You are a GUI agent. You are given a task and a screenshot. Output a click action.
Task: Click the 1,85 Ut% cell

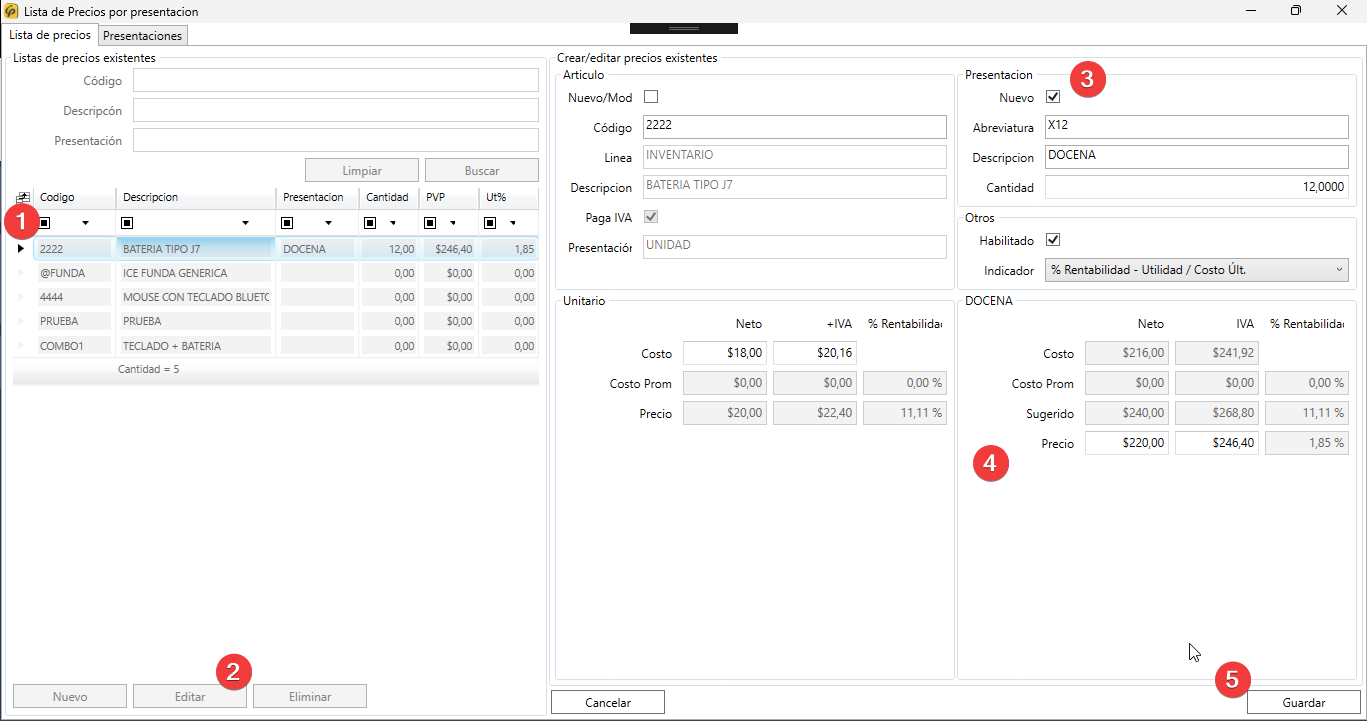(x=509, y=249)
